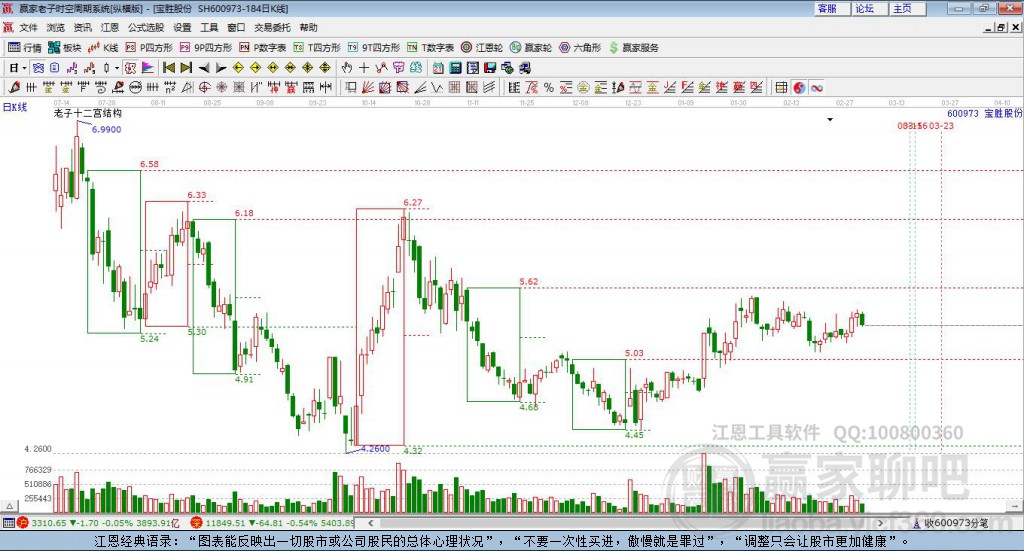This screenshot has width=1024, height=551.
Task: Open the 公式选股 menu
Action: pyautogui.click(x=144, y=28)
